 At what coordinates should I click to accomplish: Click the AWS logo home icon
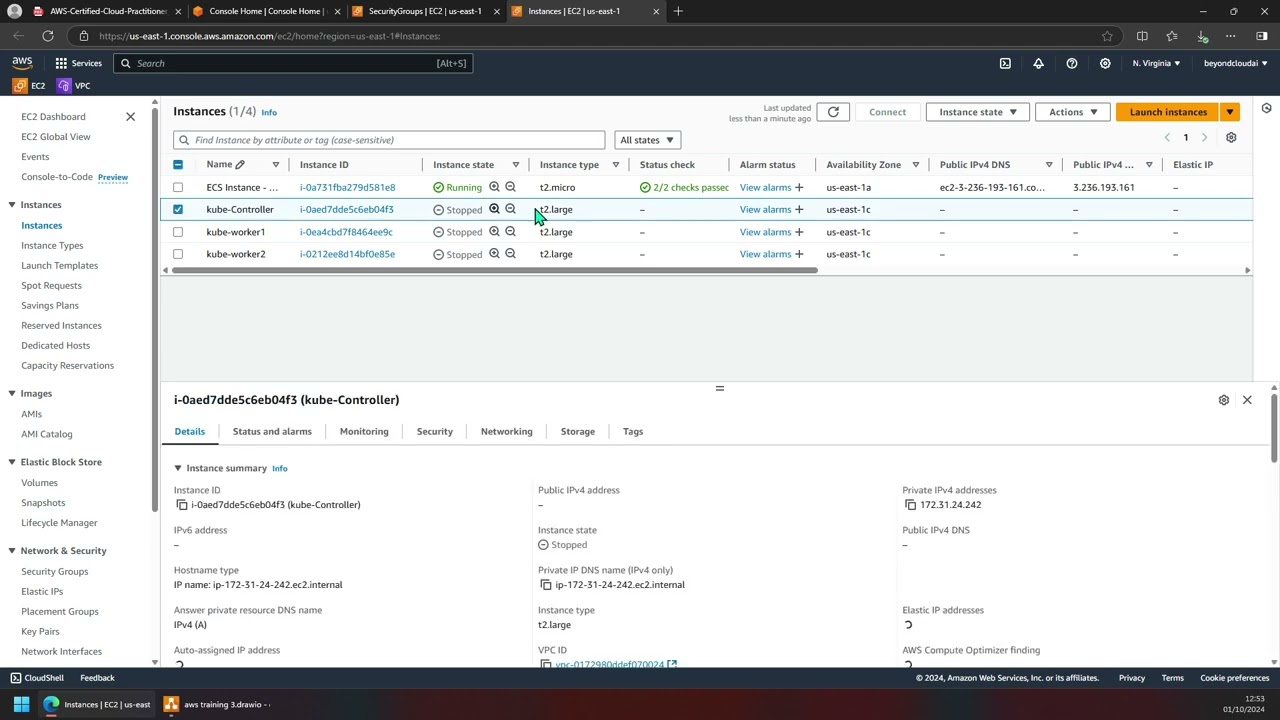pos(22,63)
